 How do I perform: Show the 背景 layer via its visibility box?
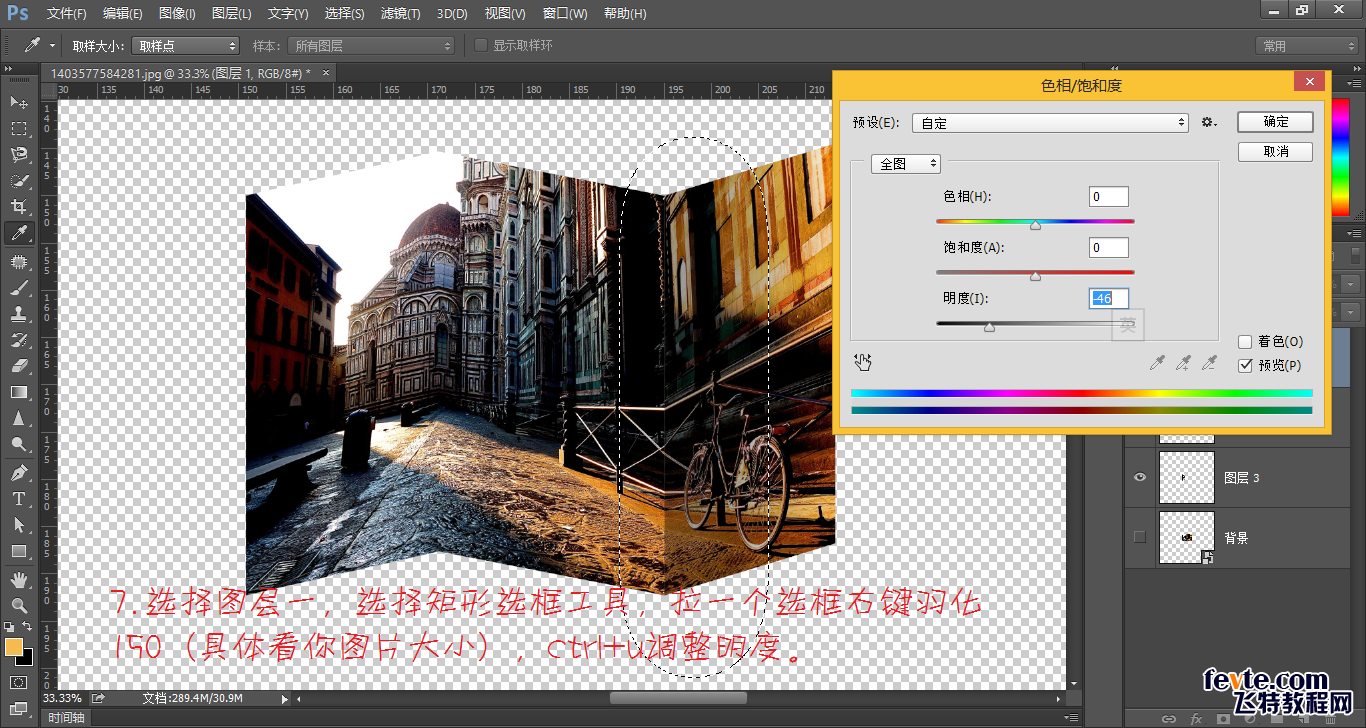(1139, 538)
